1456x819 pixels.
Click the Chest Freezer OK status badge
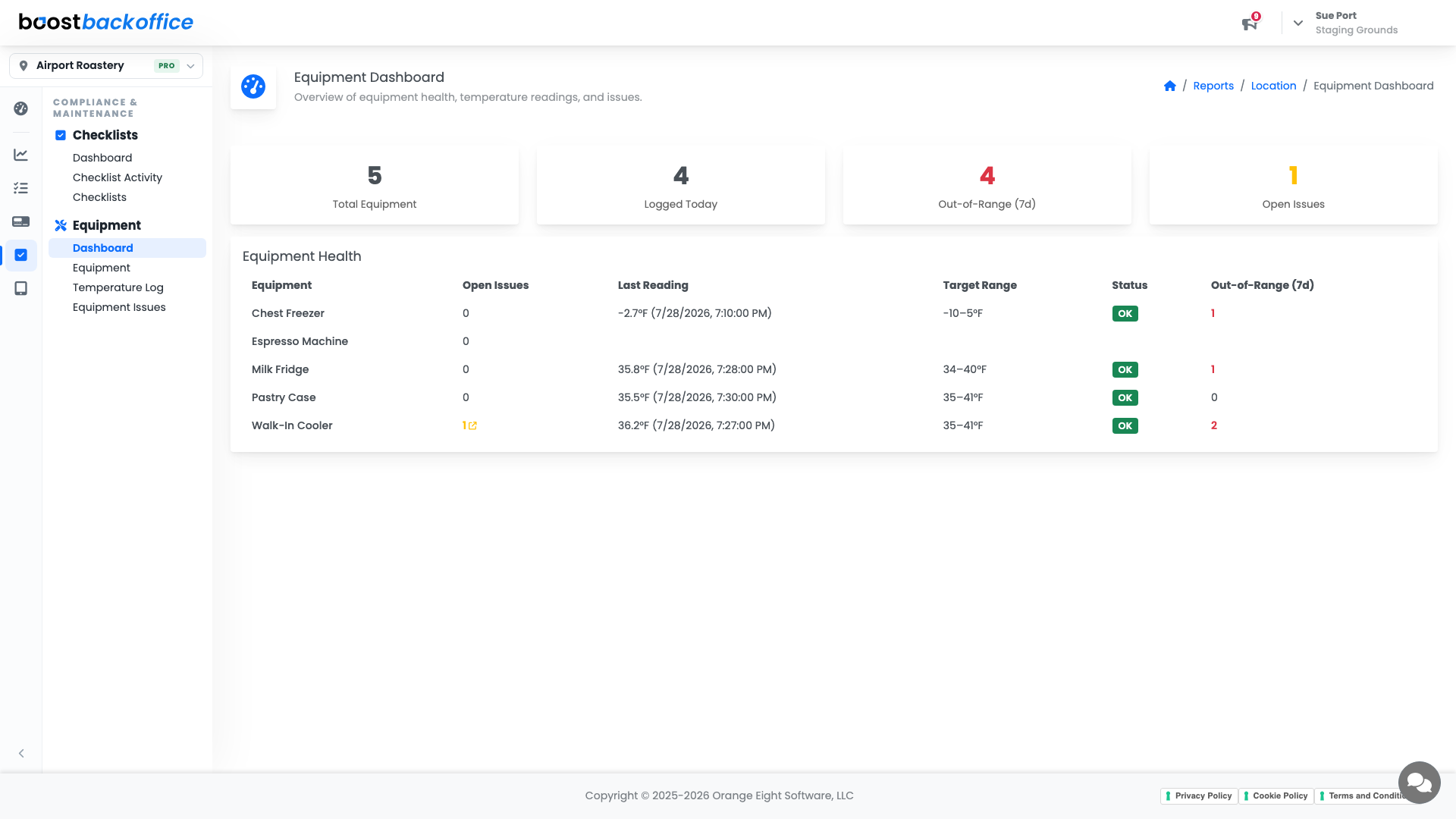coord(1125,314)
